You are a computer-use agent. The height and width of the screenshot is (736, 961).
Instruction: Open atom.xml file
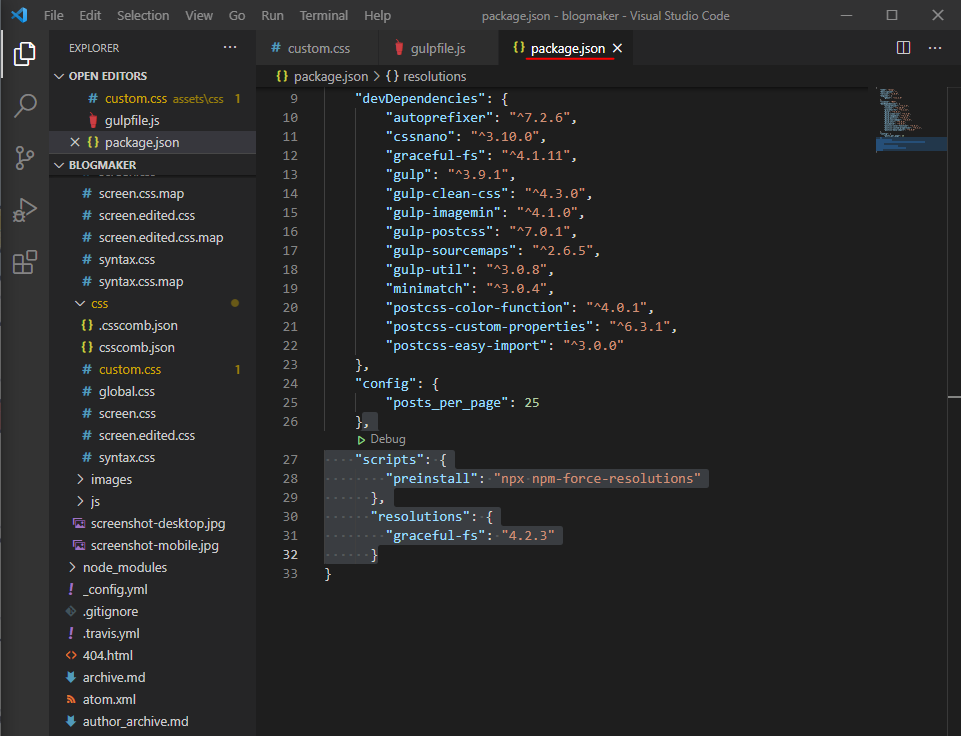(x=153, y=700)
